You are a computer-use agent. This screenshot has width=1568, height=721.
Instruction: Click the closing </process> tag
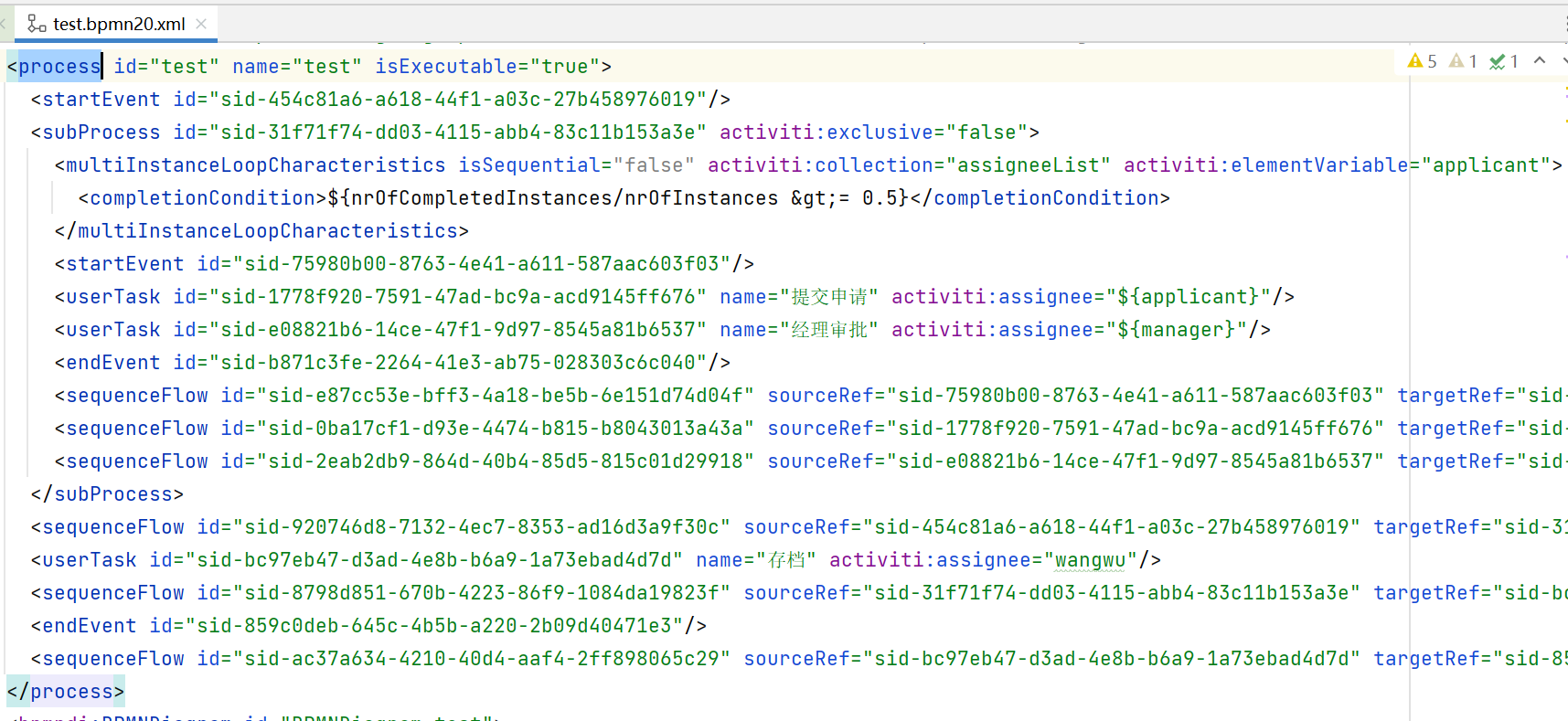(x=66, y=692)
